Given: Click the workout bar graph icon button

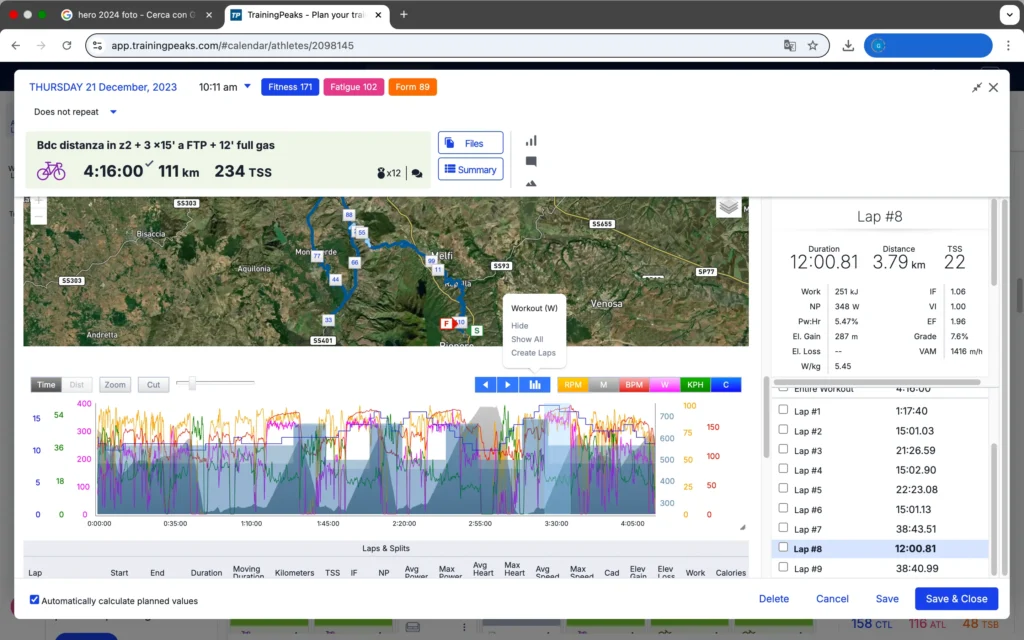Looking at the screenshot, I should pyautogui.click(x=534, y=384).
